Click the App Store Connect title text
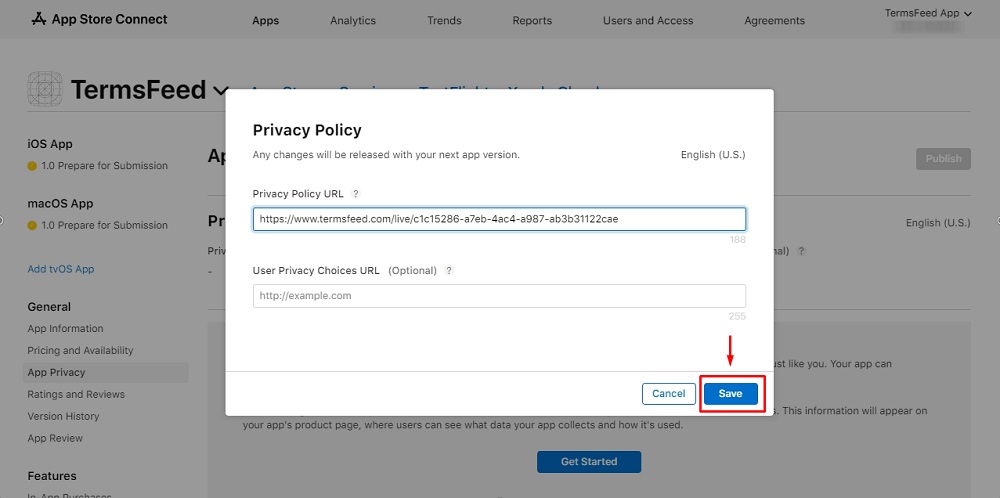This screenshot has width=1000, height=498. 109,19
